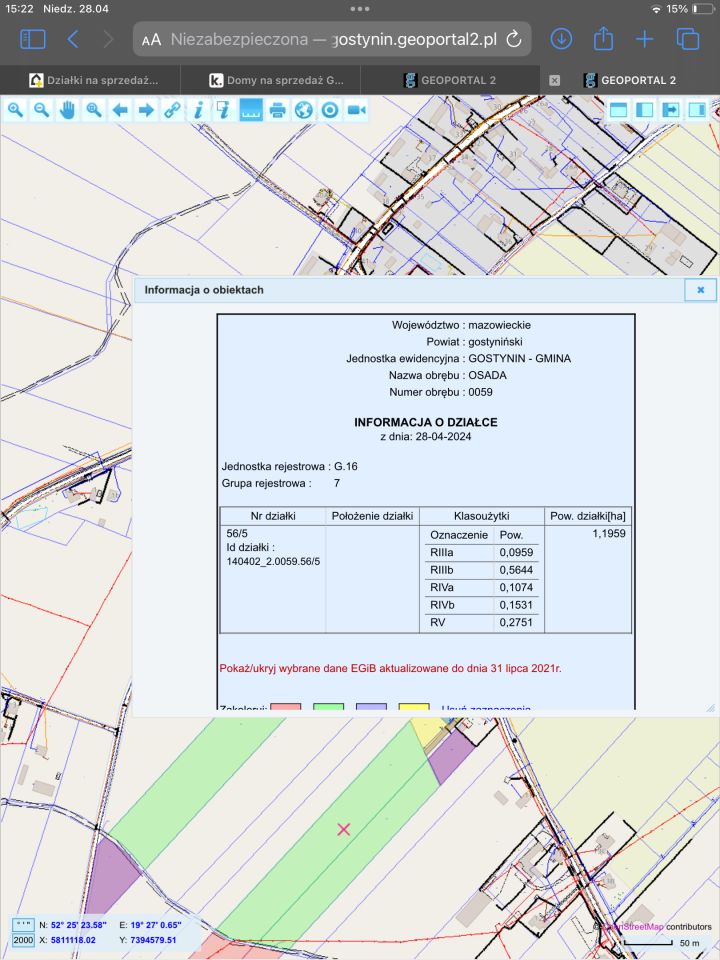Open the measurement ruler tool
This screenshot has width=720, height=960.
[251, 110]
